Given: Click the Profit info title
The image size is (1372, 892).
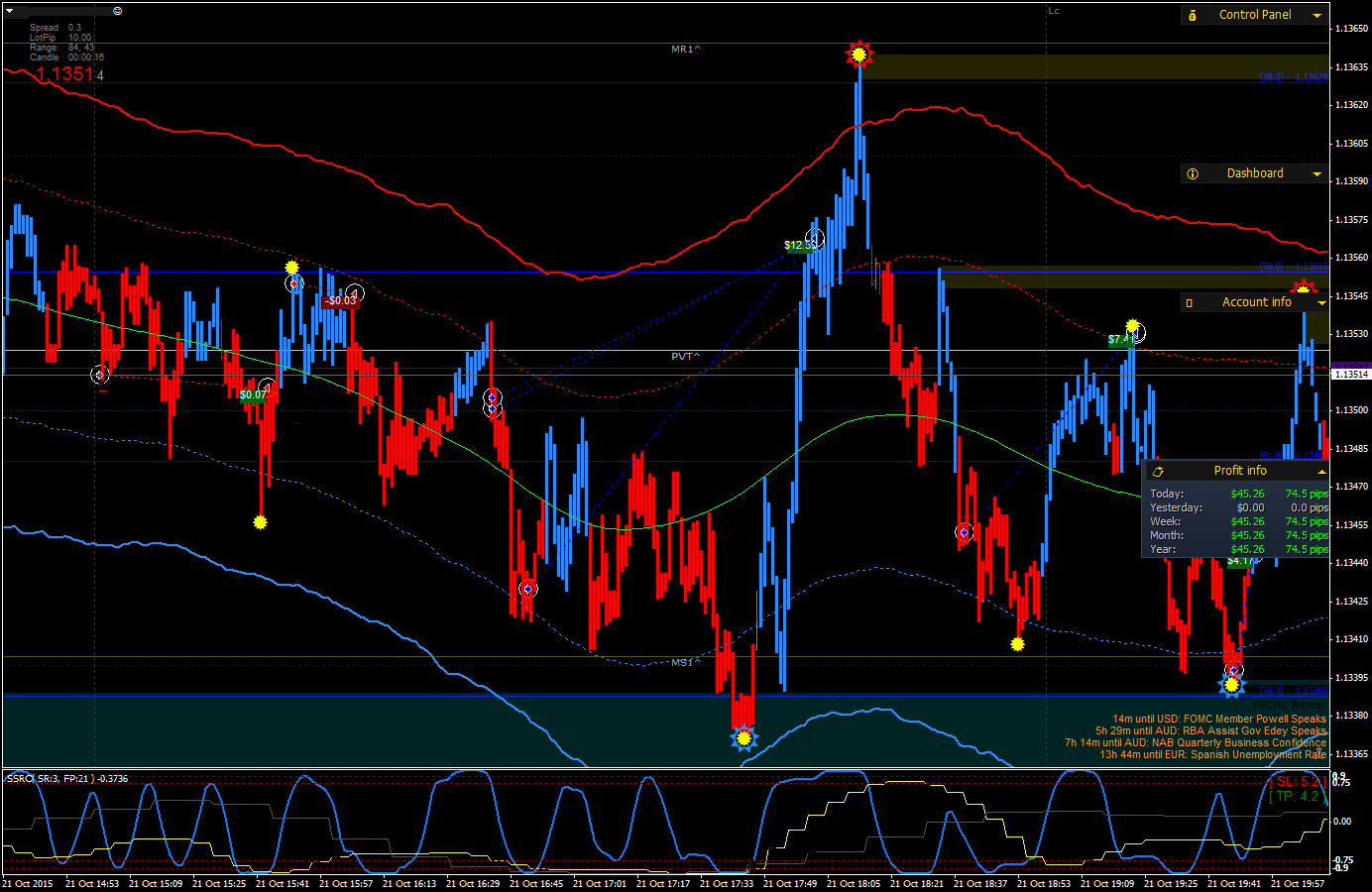Looking at the screenshot, I should [x=1240, y=471].
